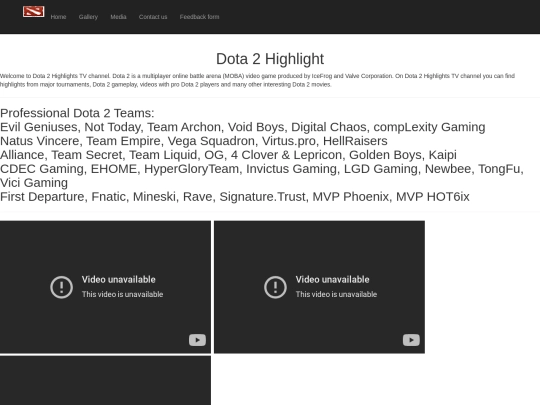Open the Media page
The image size is (540, 405).
(x=118, y=17)
